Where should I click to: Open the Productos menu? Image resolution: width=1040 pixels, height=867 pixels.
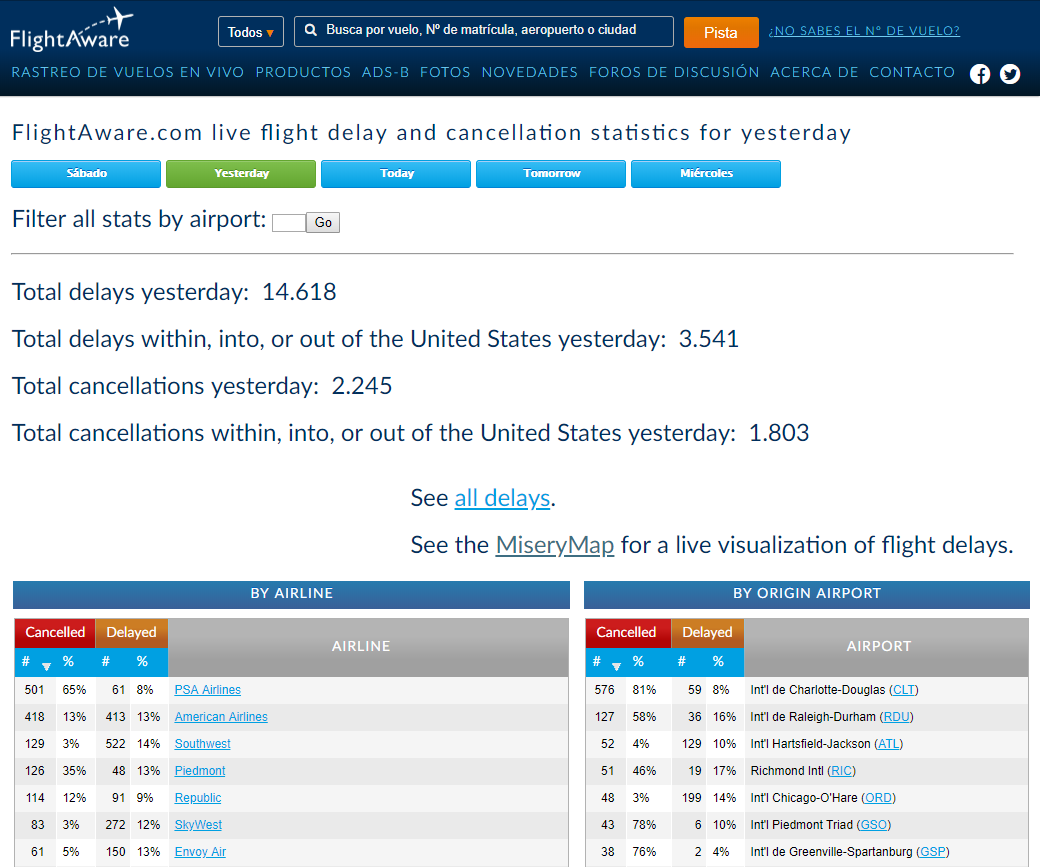tap(303, 72)
